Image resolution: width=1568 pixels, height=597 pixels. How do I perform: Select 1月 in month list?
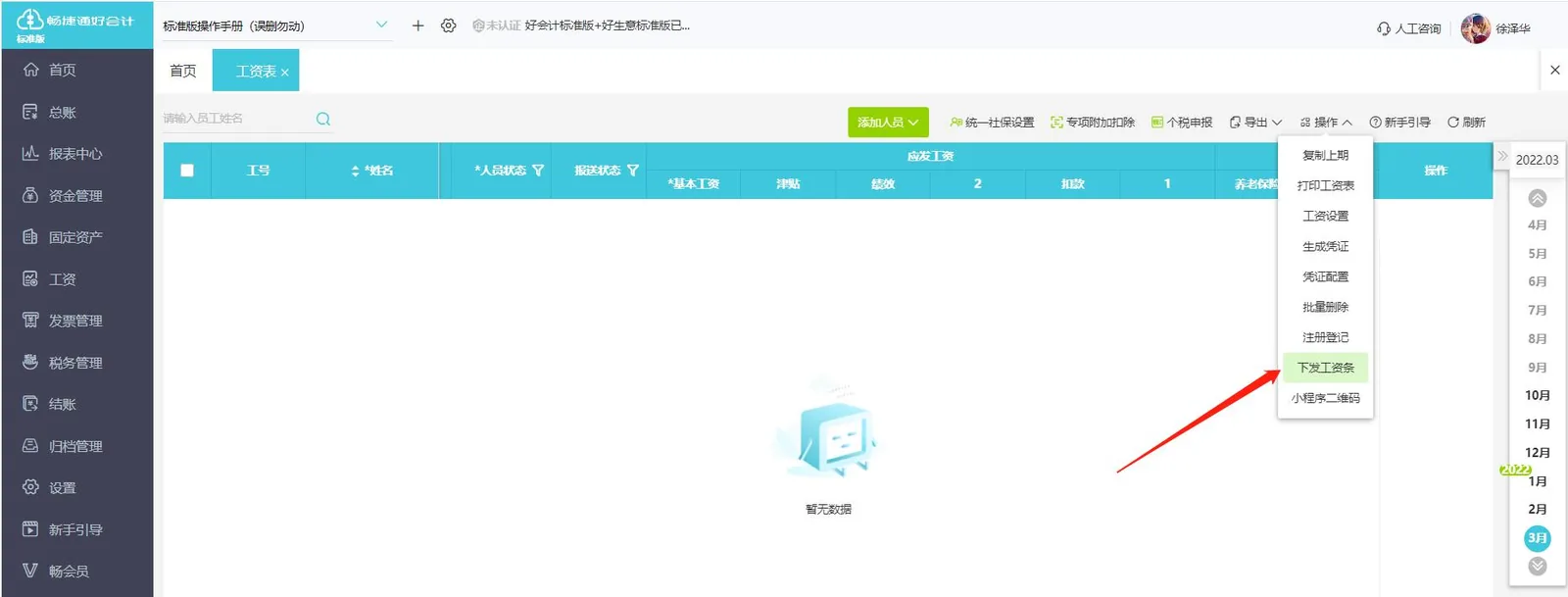[x=1537, y=481]
